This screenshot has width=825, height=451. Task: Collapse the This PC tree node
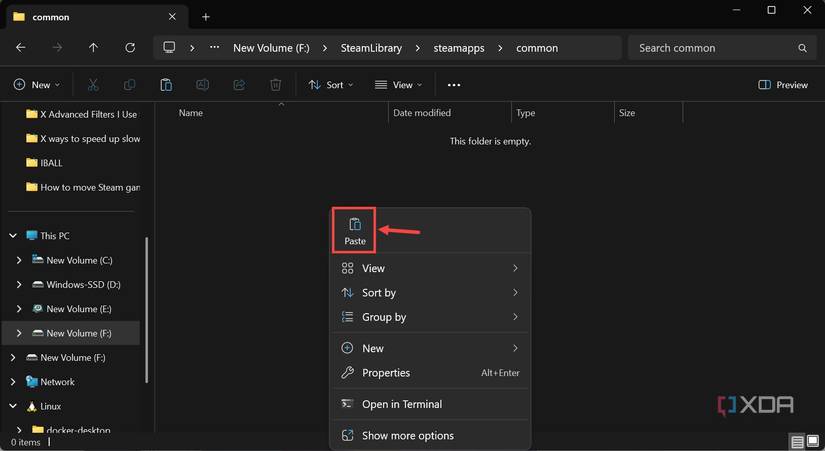coord(13,236)
